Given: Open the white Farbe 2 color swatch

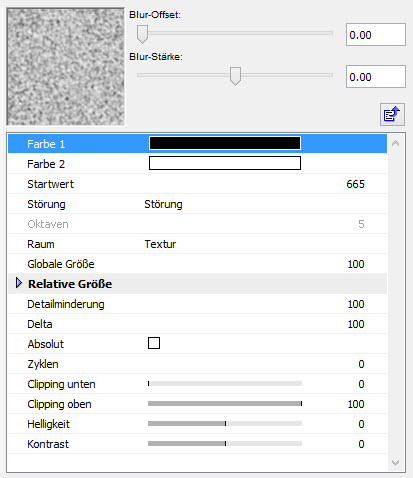Looking at the screenshot, I should click(x=225, y=163).
